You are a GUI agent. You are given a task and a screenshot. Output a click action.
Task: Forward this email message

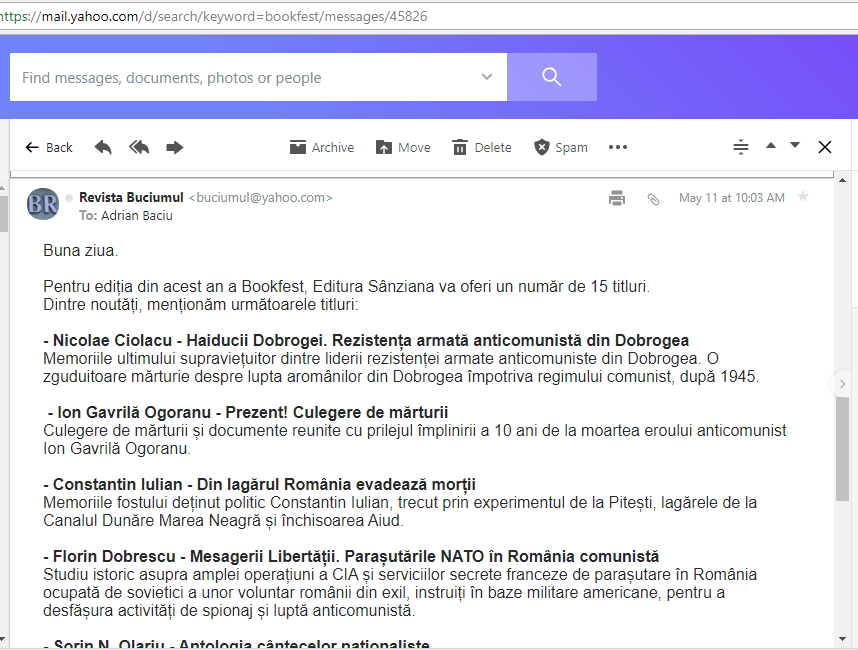175,147
